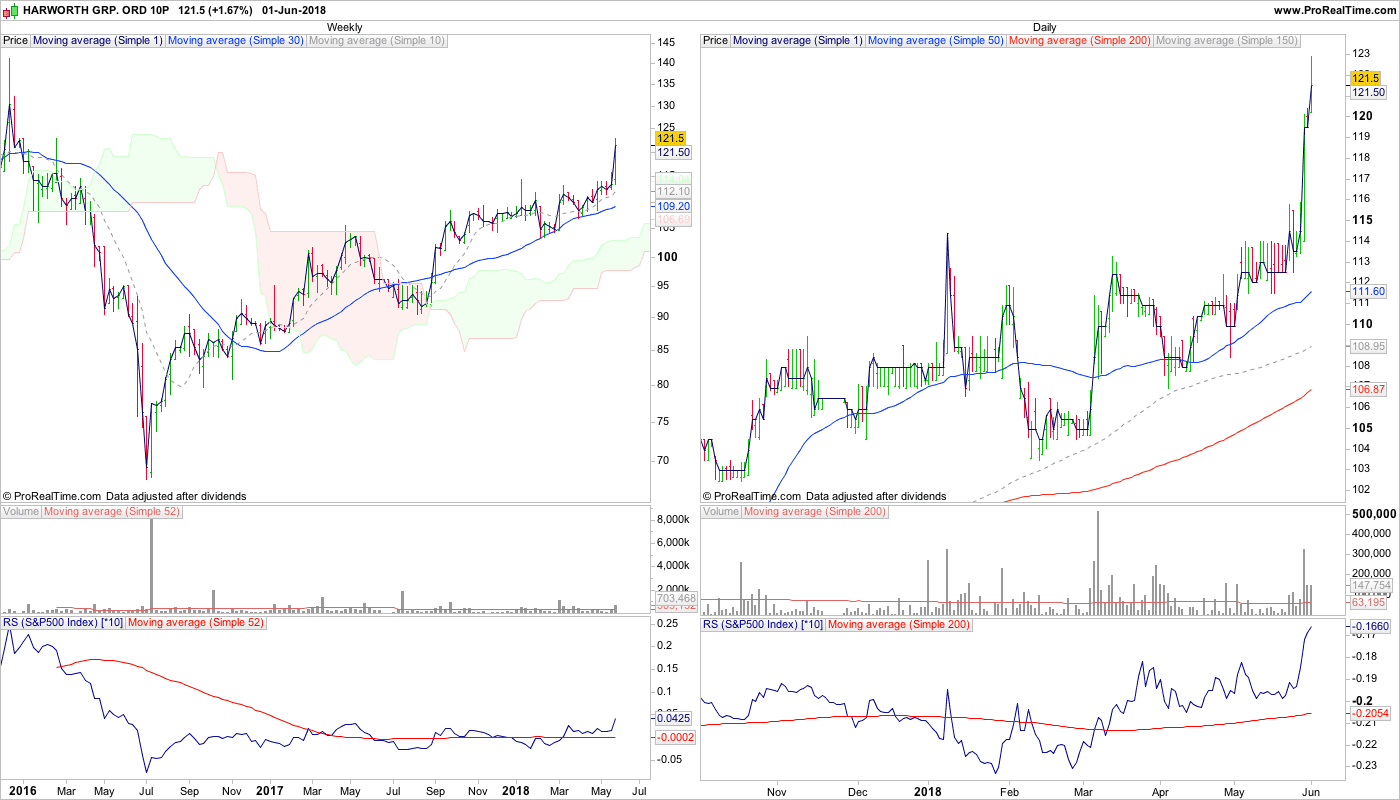The image size is (1400, 800).
Task: Click the 0.0425 Weekly RS value tag
Action: [672, 718]
